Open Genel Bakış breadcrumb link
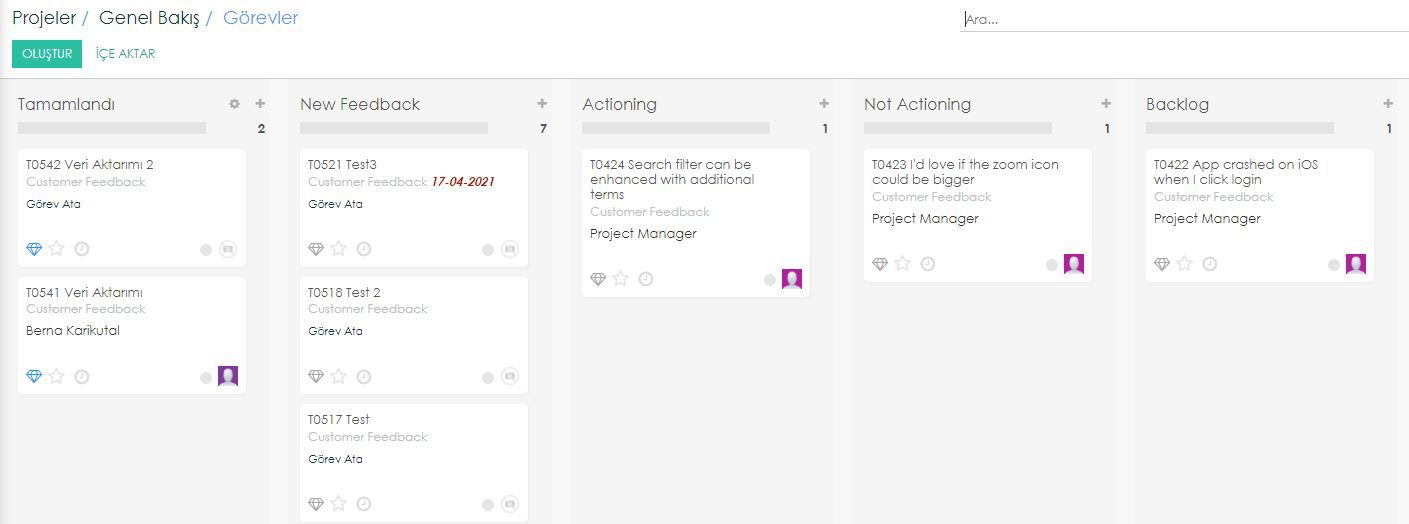Screen dimensions: 1409x524 [149, 18]
